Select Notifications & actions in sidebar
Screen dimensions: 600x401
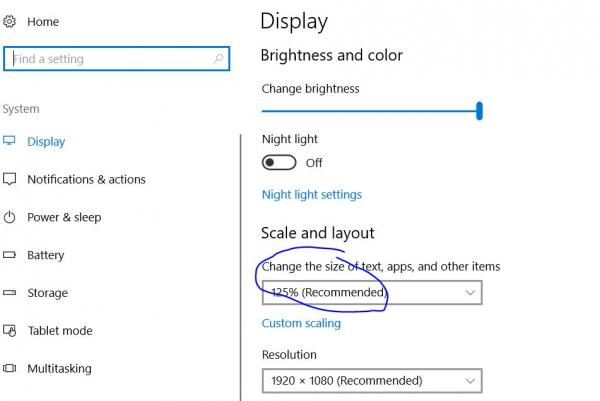pyautogui.click(x=86, y=179)
